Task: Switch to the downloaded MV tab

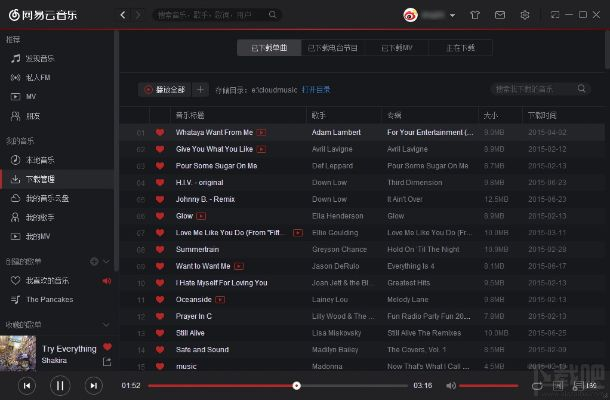Action: [395, 47]
